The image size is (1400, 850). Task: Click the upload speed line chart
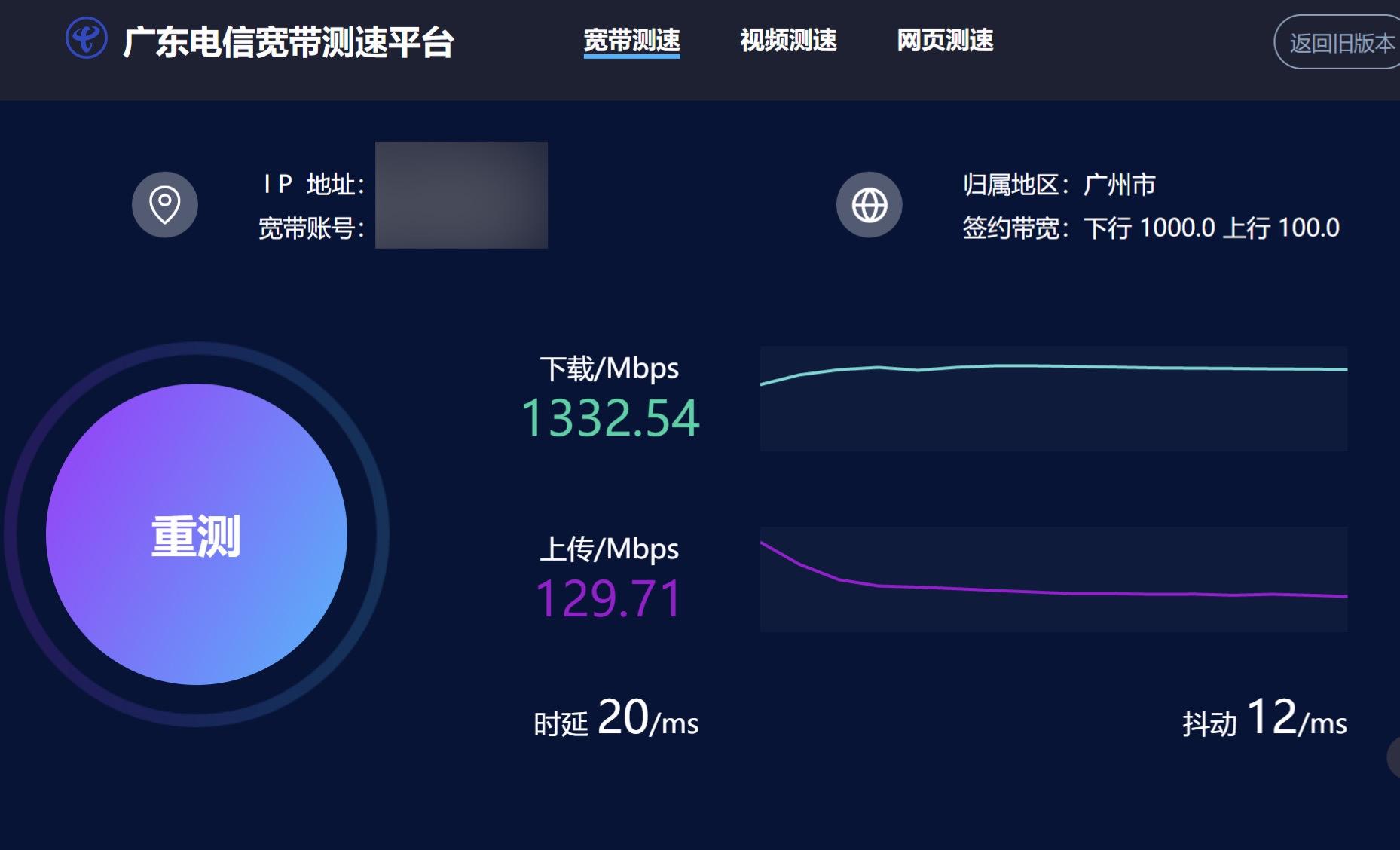(x=1053, y=579)
